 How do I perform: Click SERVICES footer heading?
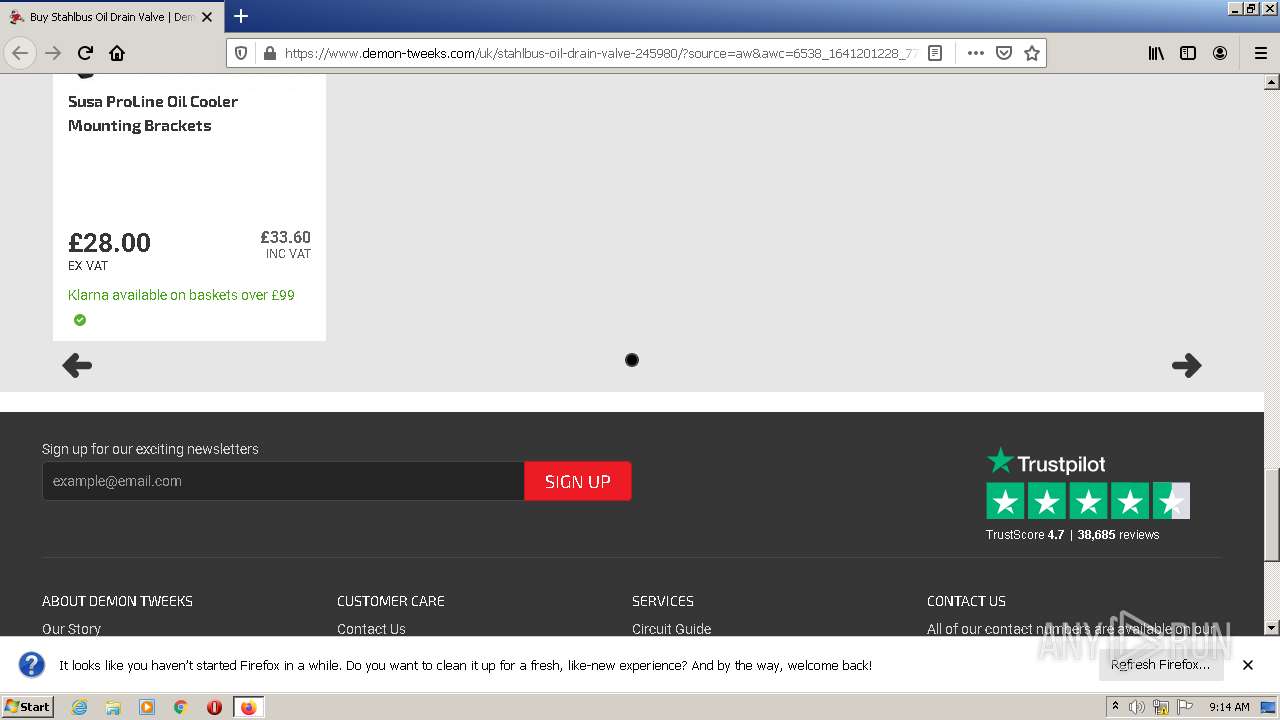coord(663,601)
